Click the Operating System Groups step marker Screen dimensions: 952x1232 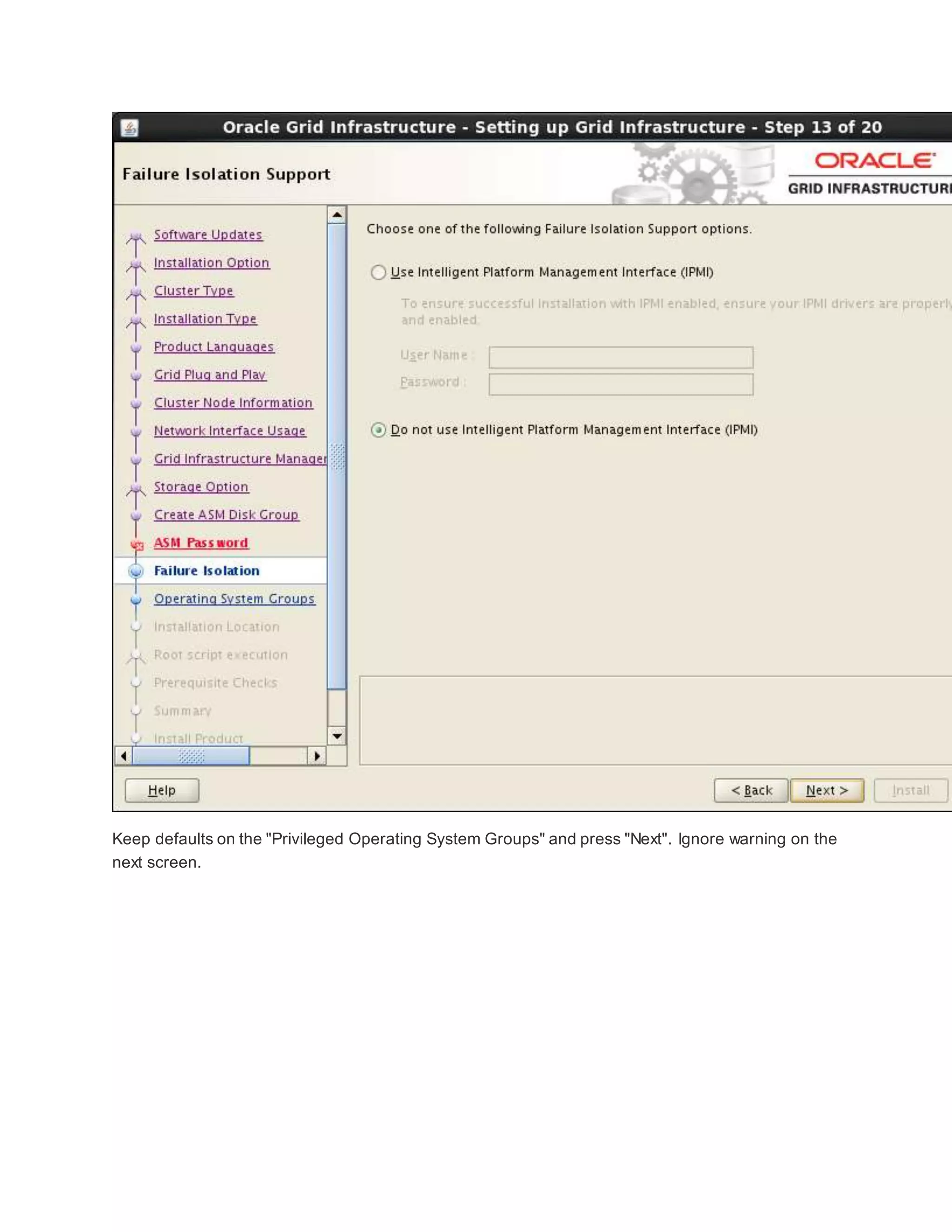coord(136,600)
